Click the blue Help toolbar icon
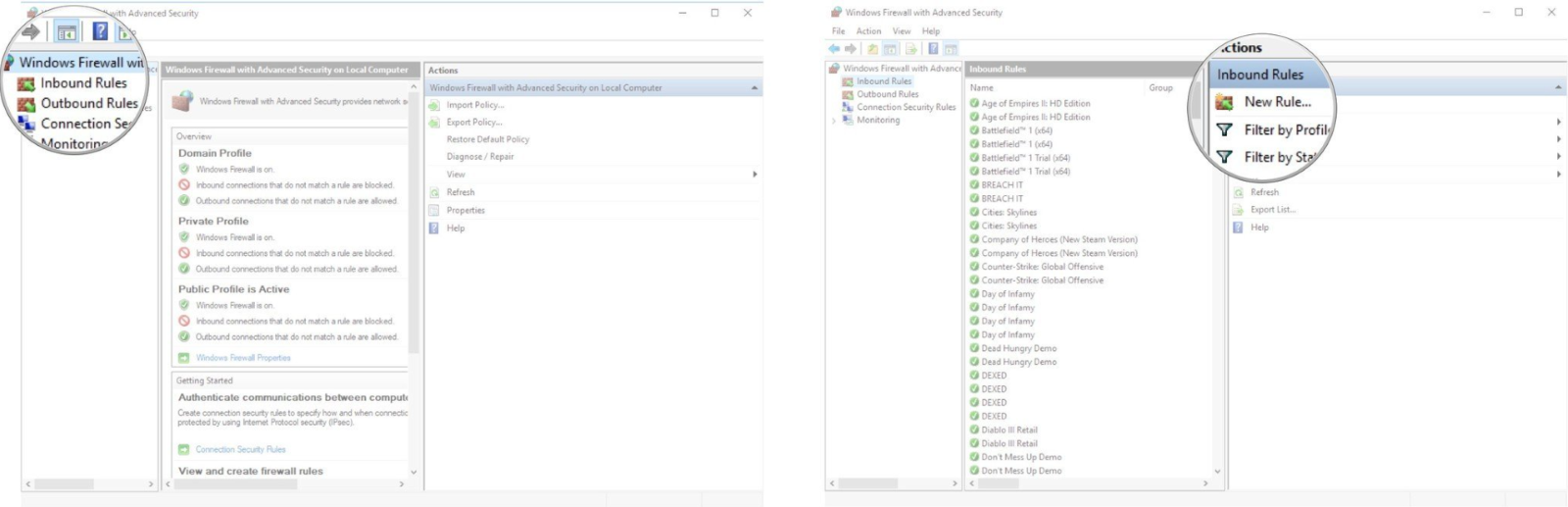Viewport: 1568px width, 507px height. (x=933, y=48)
